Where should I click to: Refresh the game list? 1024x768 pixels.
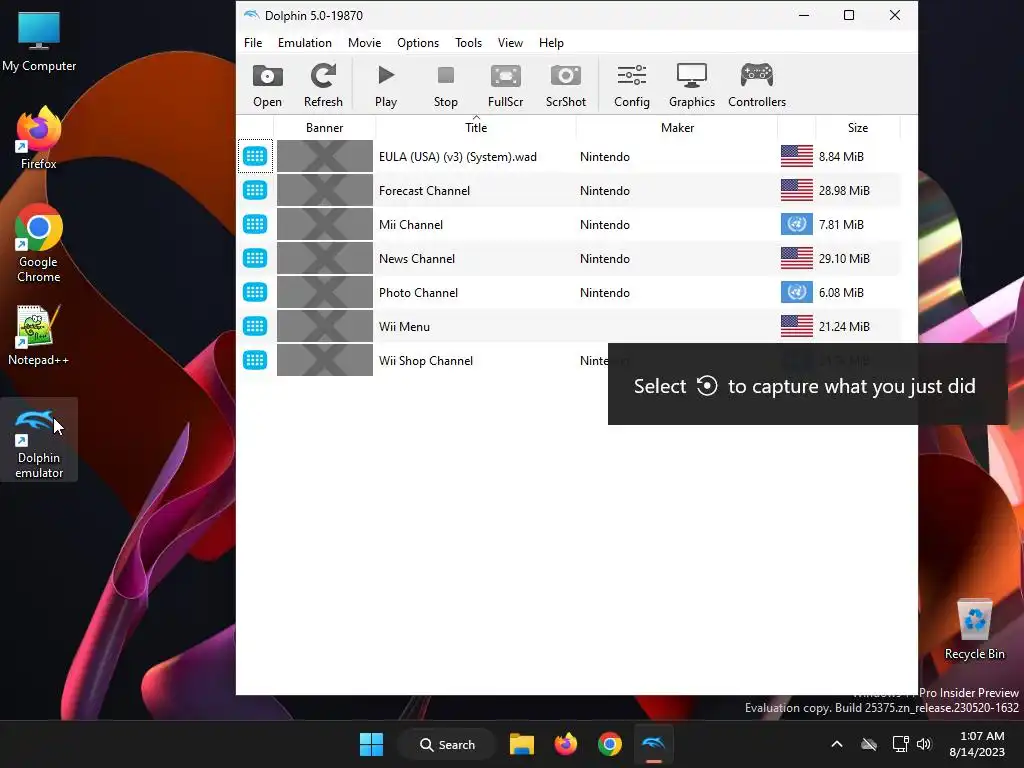[323, 86]
